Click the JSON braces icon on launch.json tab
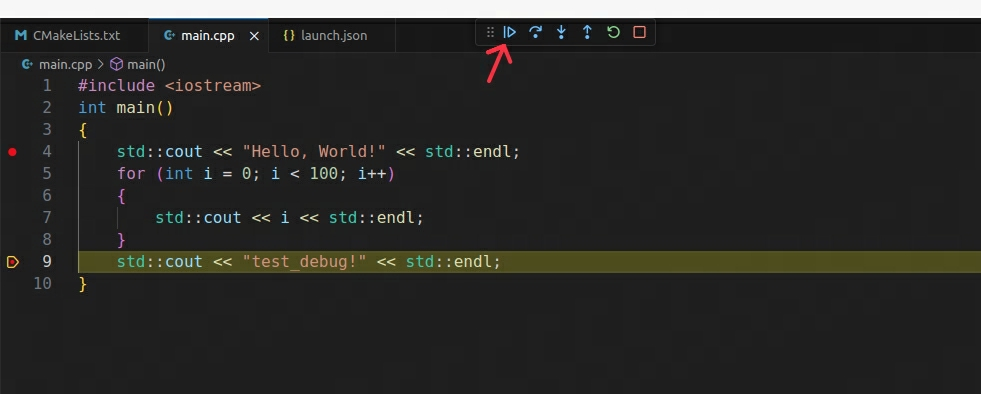The height and width of the screenshot is (394, 981). [288, 36]
